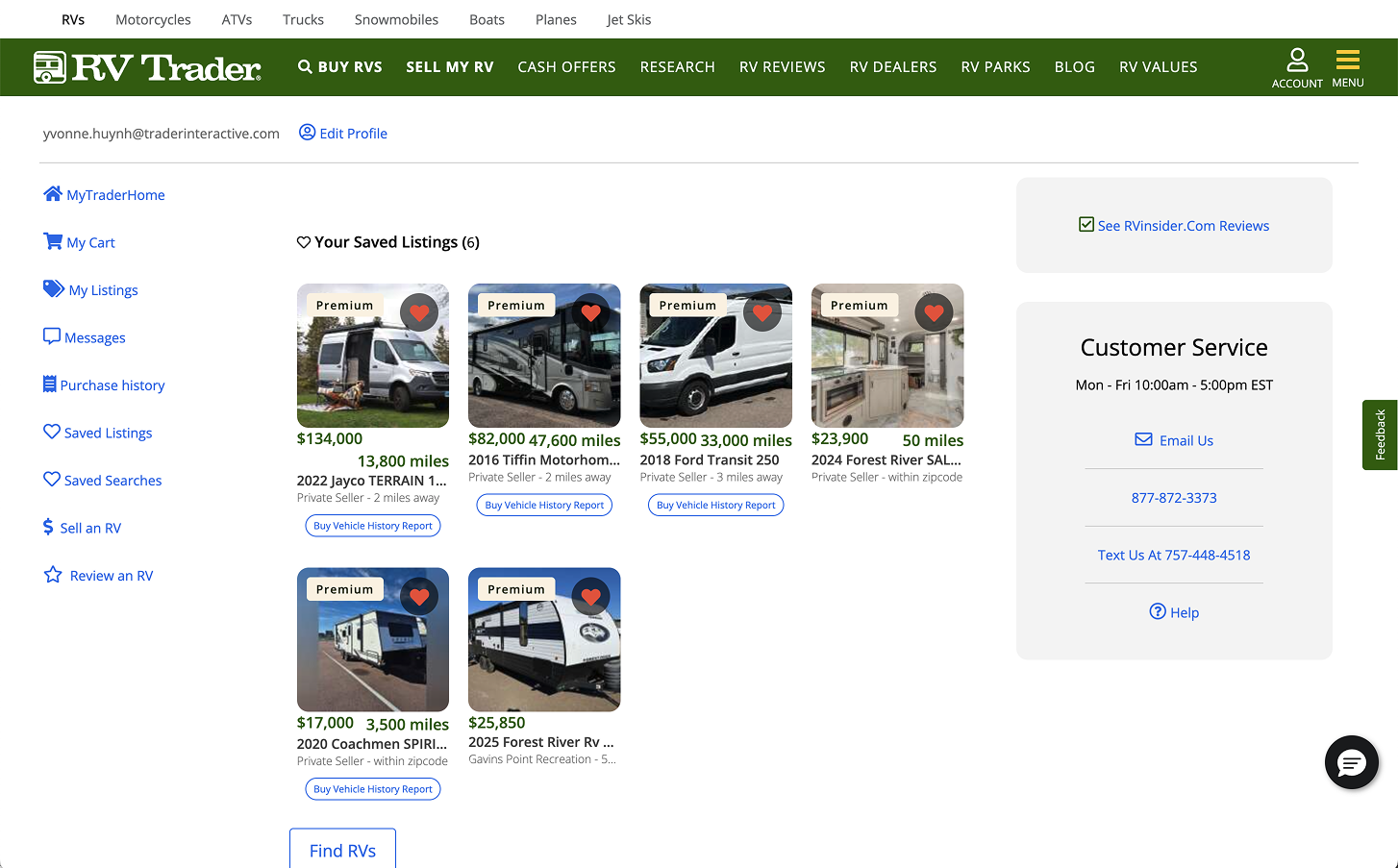
Task: Open the ATVs site tab
Action: (x=237, y=19)
